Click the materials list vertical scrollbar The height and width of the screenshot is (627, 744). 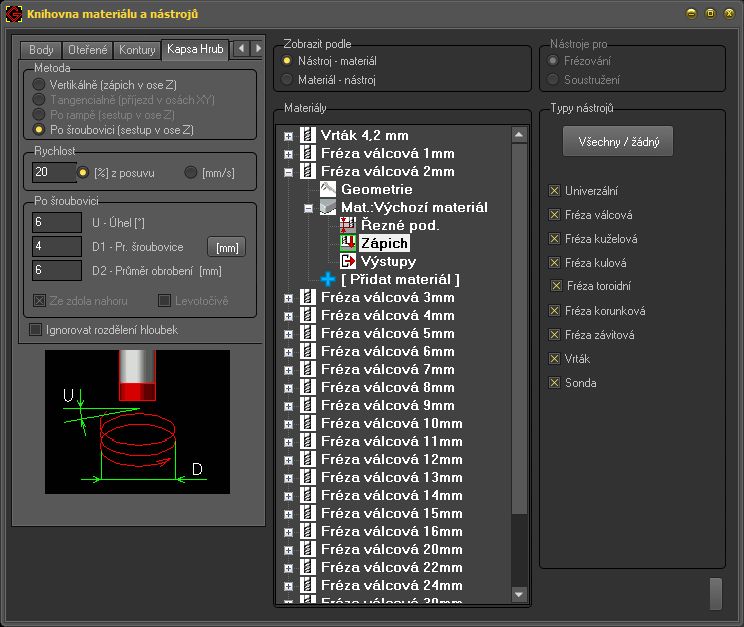[x=519, y=330]
